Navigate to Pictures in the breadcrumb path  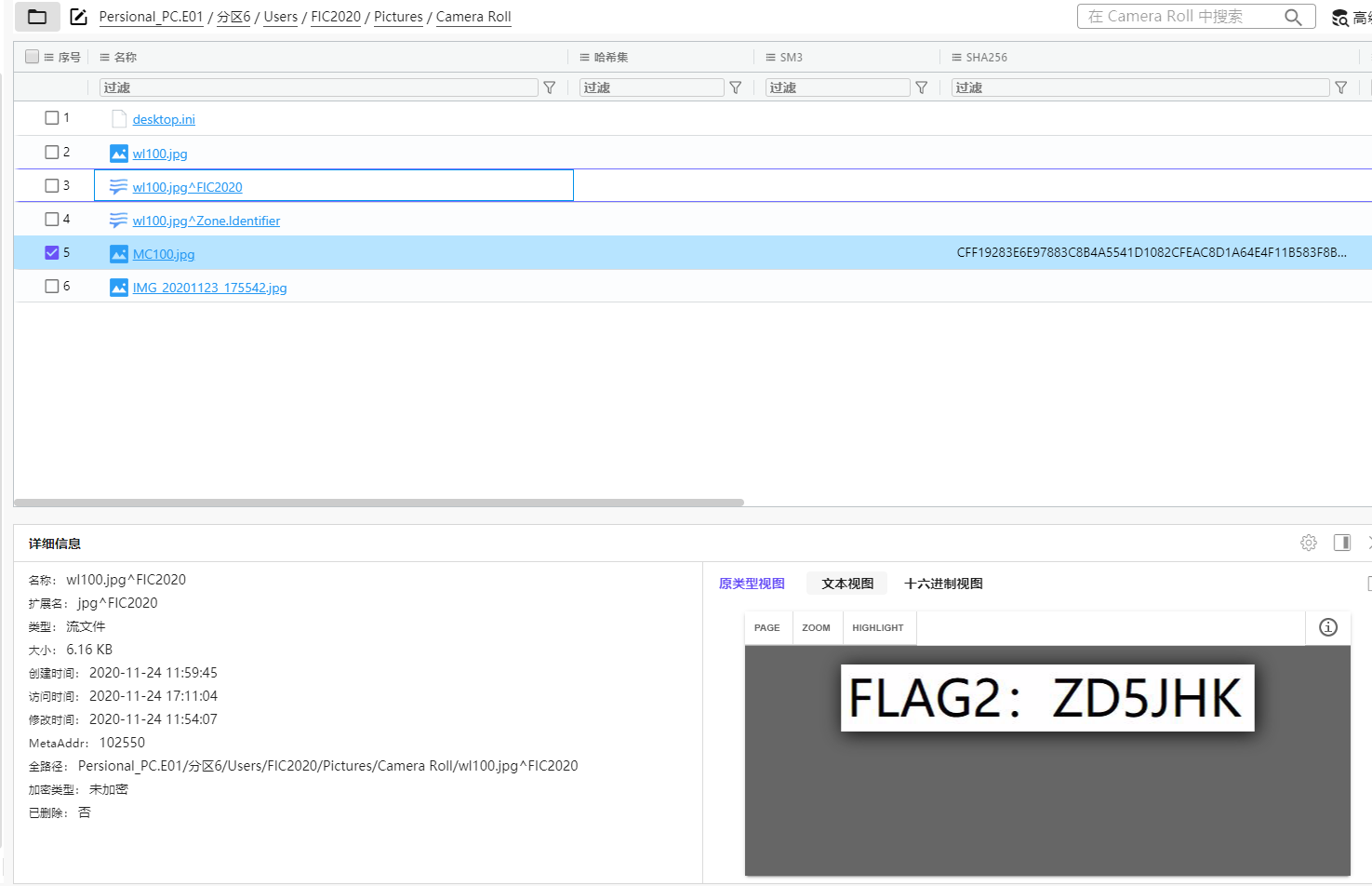point(398,17)
